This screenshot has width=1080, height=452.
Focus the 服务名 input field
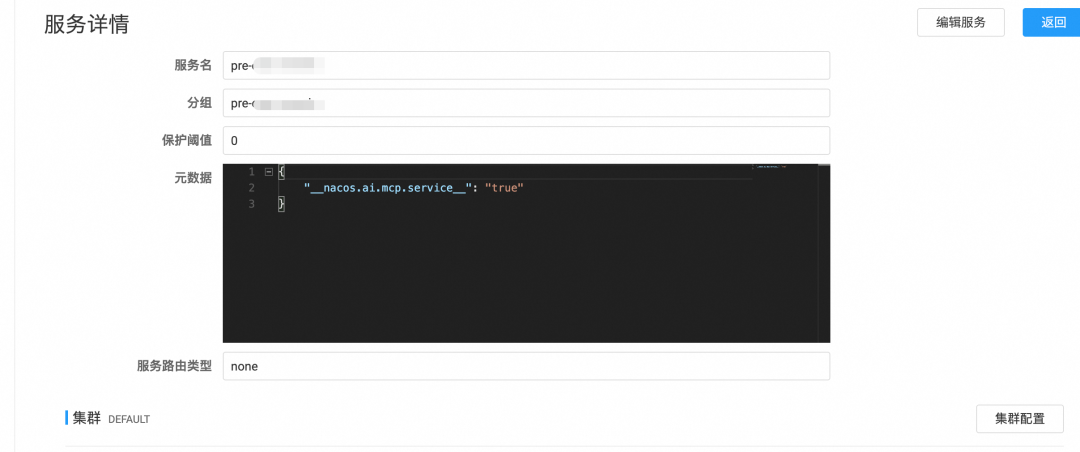coord(526,65)
